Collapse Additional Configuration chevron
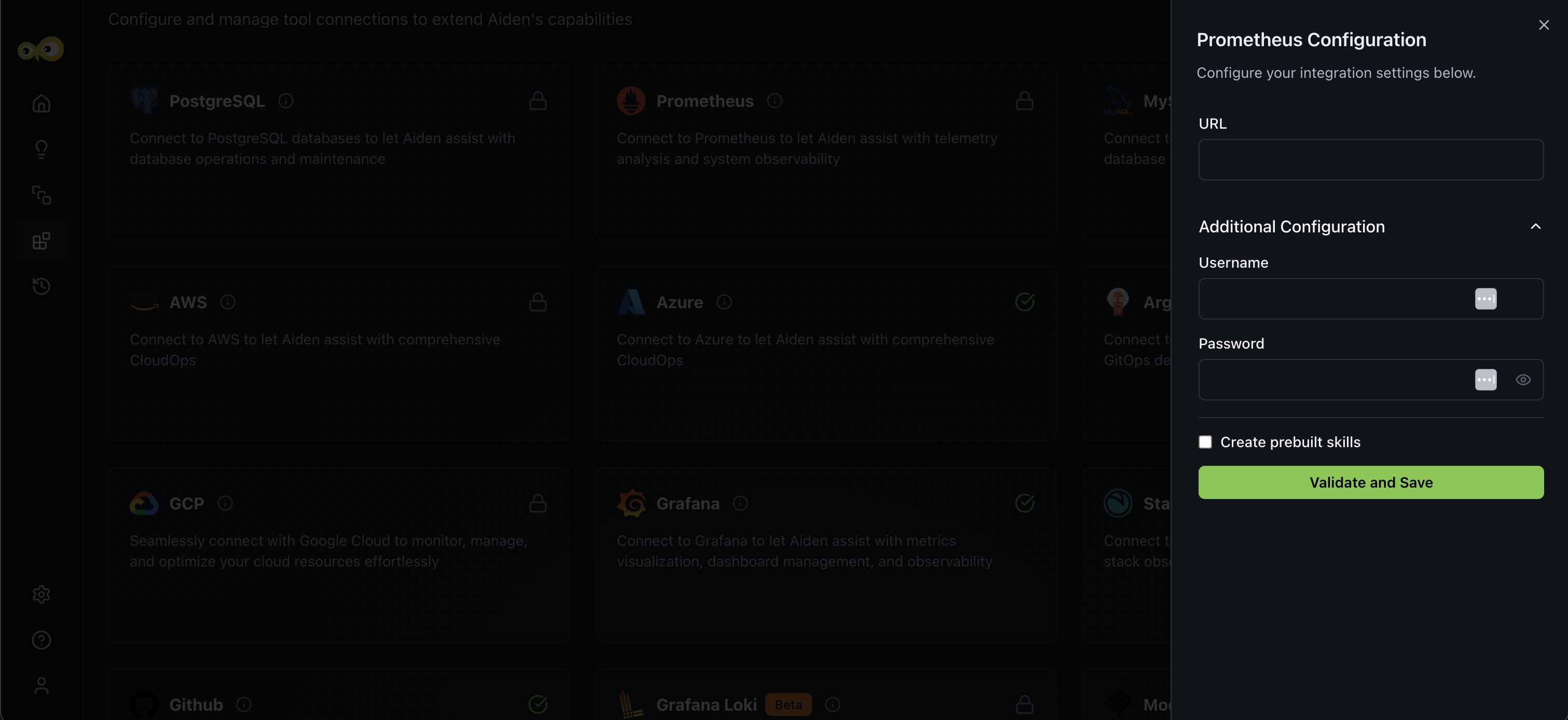 coord(1536,226)
